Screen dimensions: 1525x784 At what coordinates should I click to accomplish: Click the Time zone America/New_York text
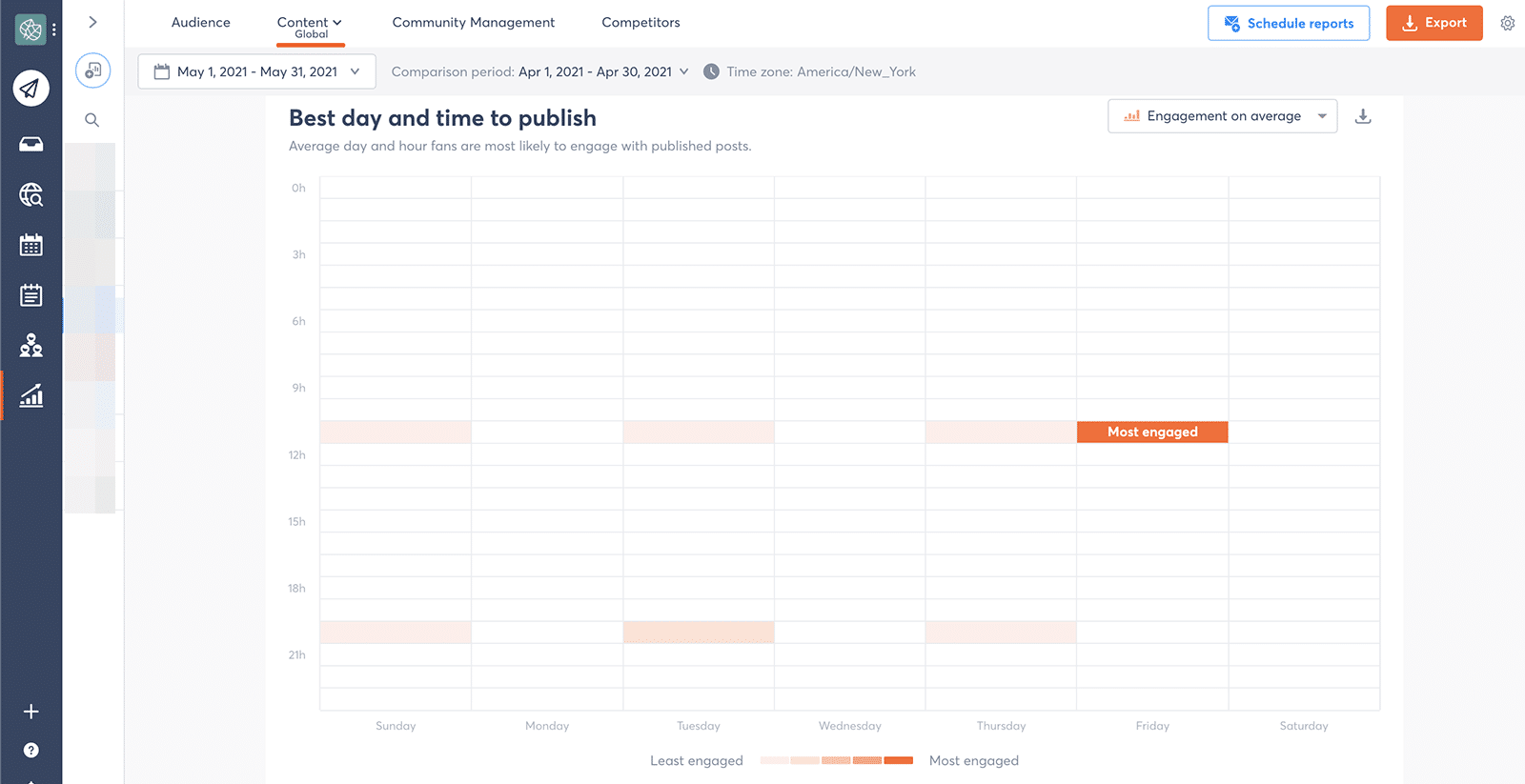(x=821, y=71)
